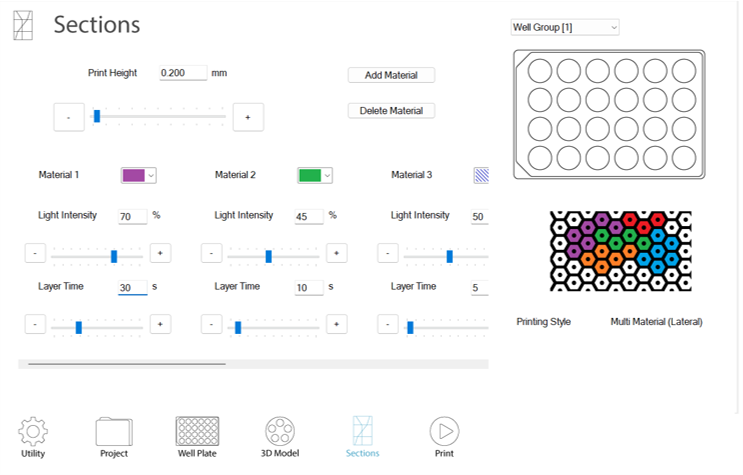
Task: Click Material 1 Layer Time slider handle
Action: click(x=79, y=328)
